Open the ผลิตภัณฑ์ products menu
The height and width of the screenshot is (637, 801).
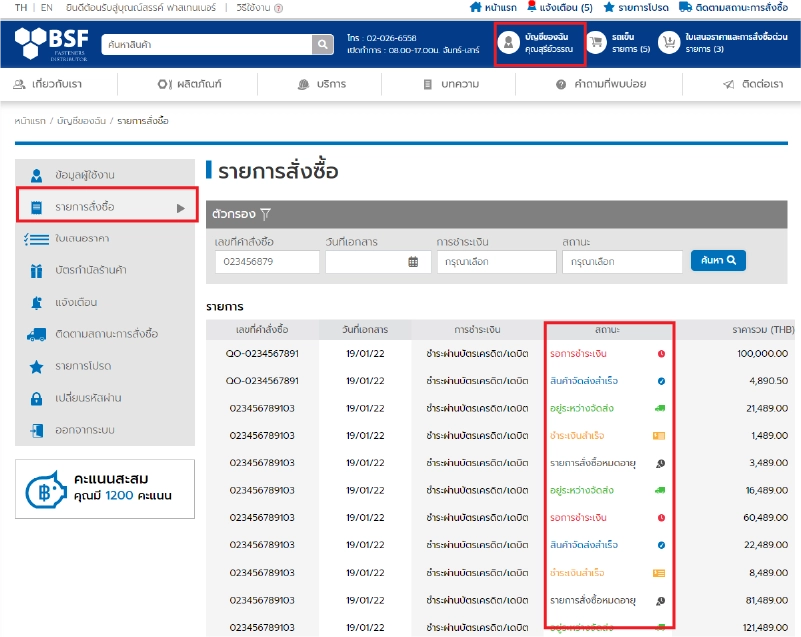point(190,84)
